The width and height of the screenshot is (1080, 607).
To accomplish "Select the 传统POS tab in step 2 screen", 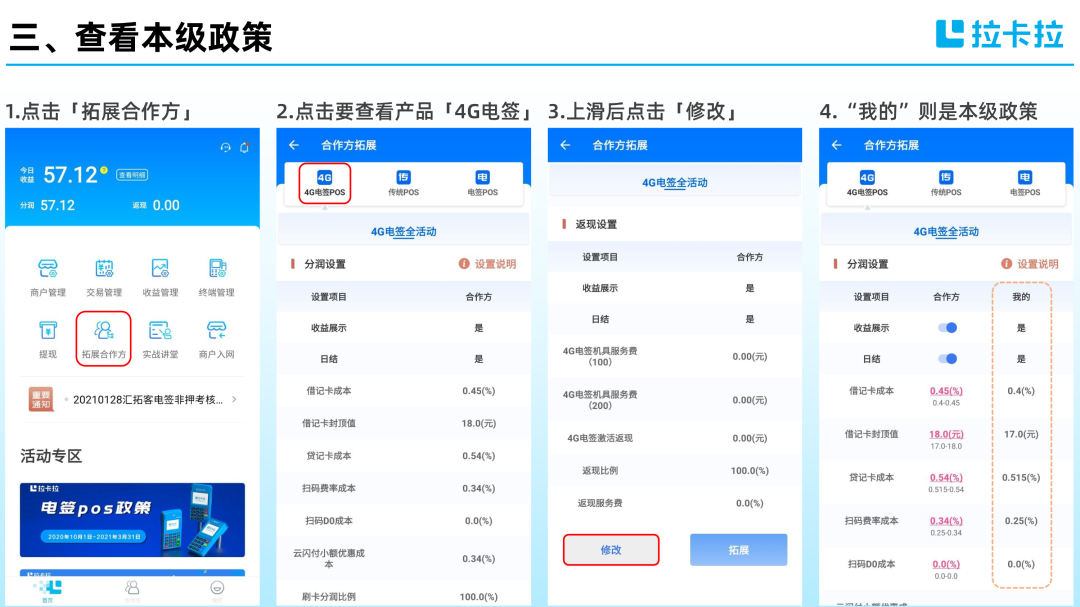I will coord(404,183).
